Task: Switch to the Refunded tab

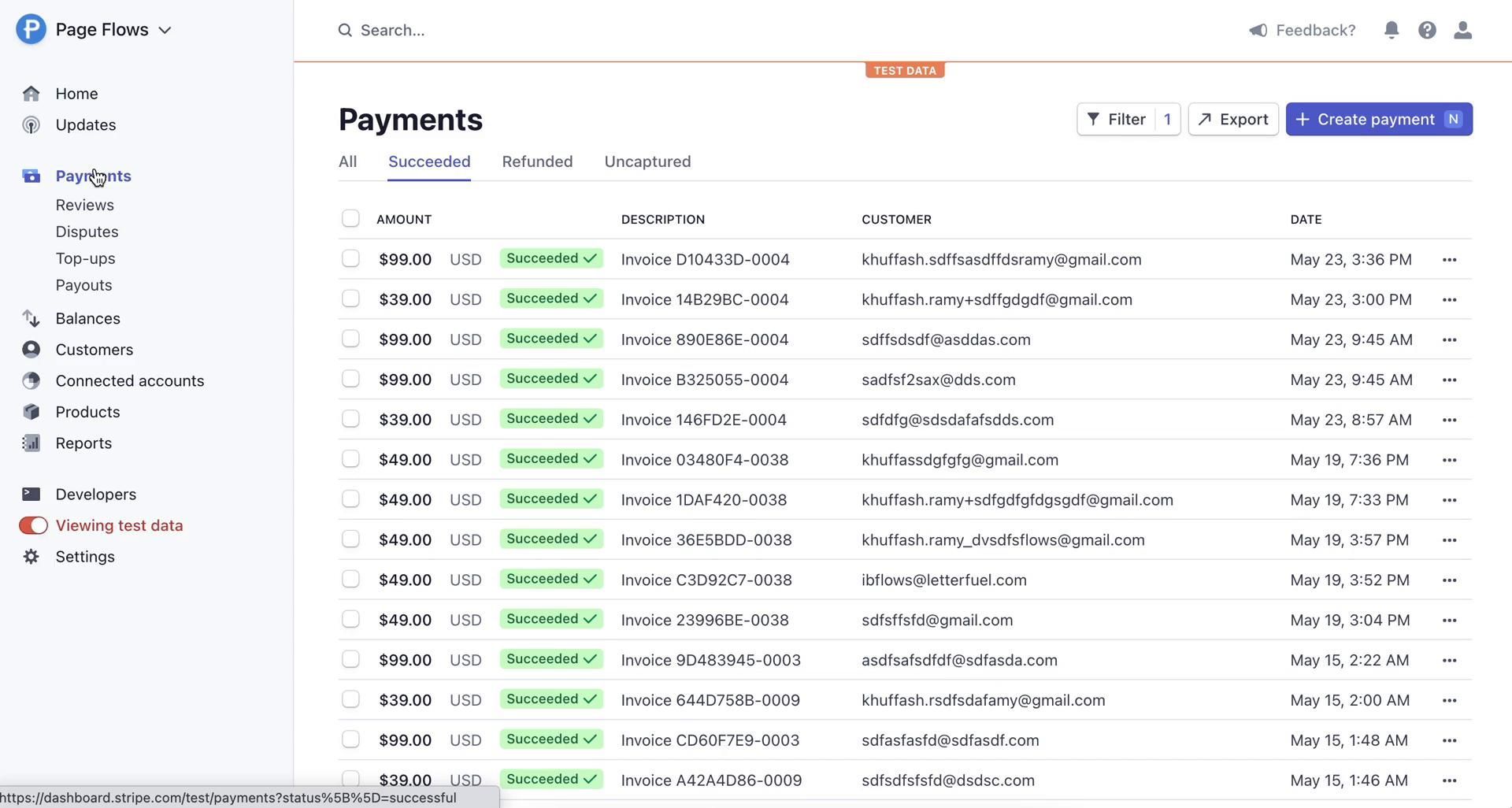Action: pos(537,161)
